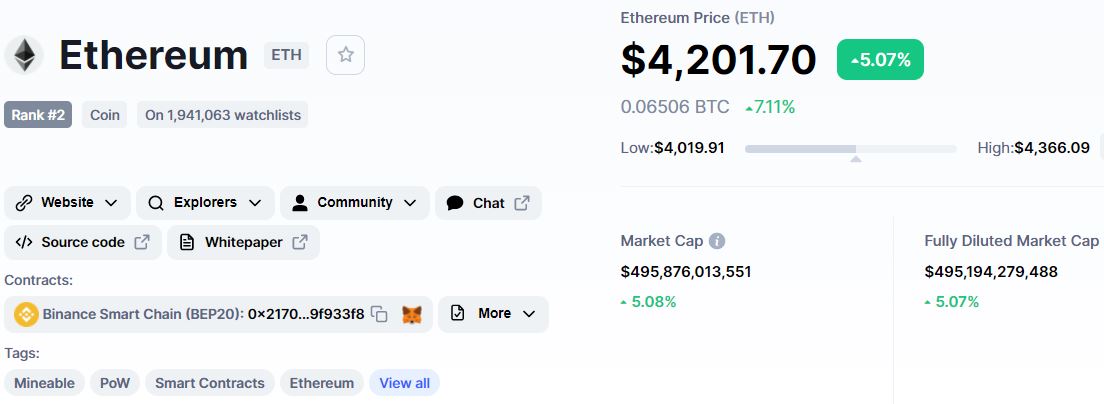Toggle the watchlist star for Ethereum

(x=345, y=55)
